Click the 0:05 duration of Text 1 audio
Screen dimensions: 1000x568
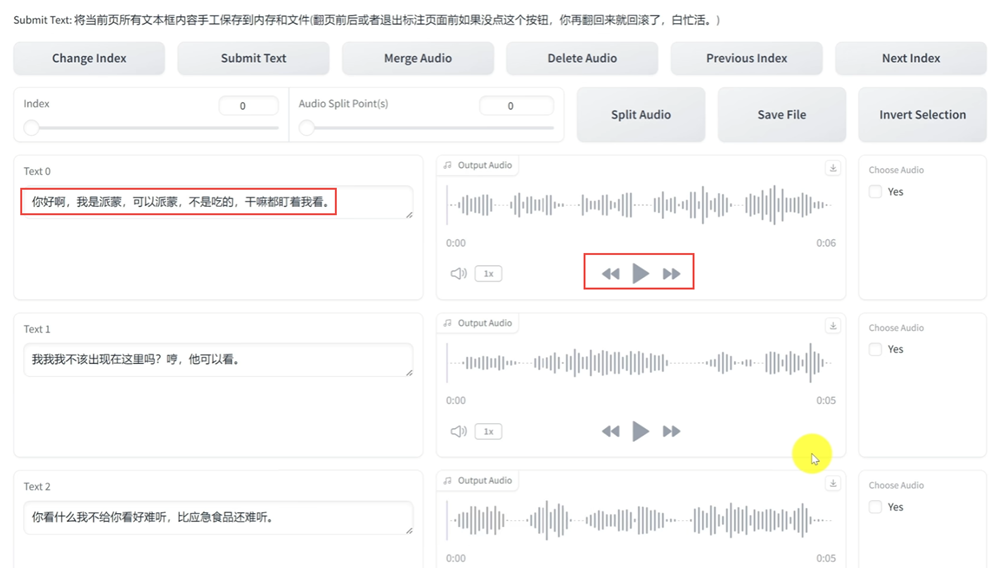826,400
